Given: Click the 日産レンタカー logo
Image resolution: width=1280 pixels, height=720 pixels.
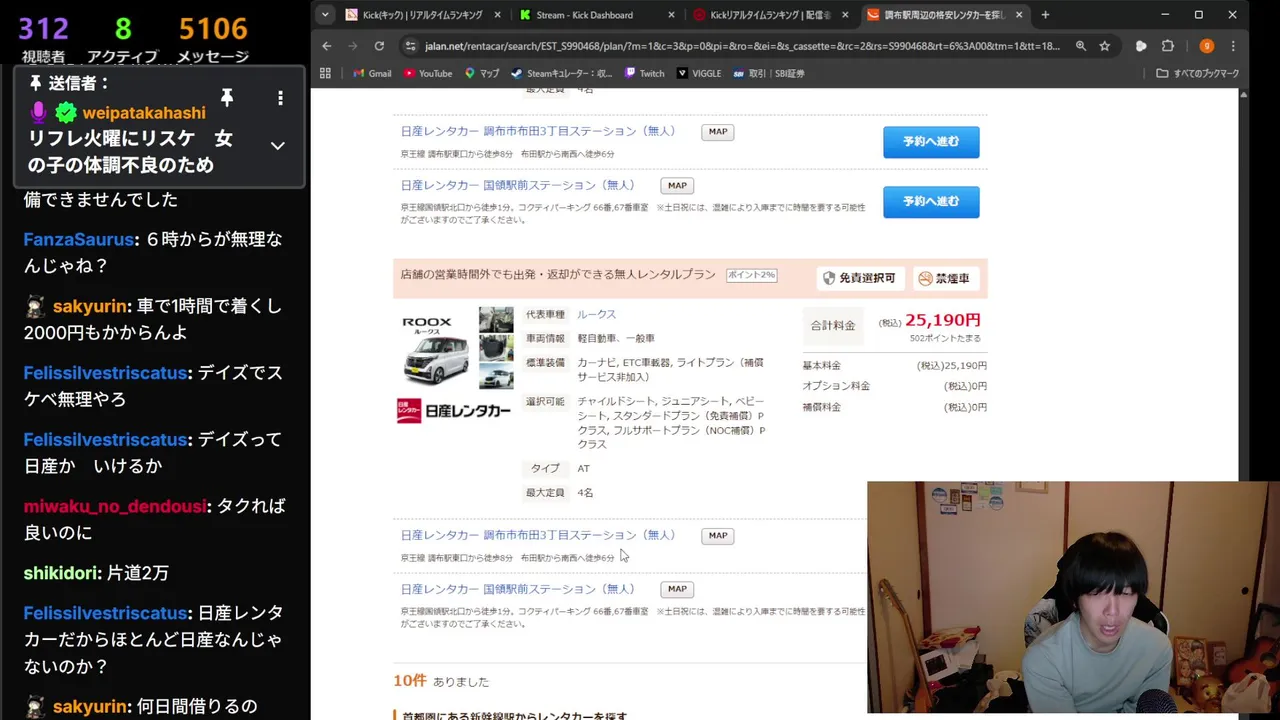Looking at the screenshot, I should click(453, 410).
